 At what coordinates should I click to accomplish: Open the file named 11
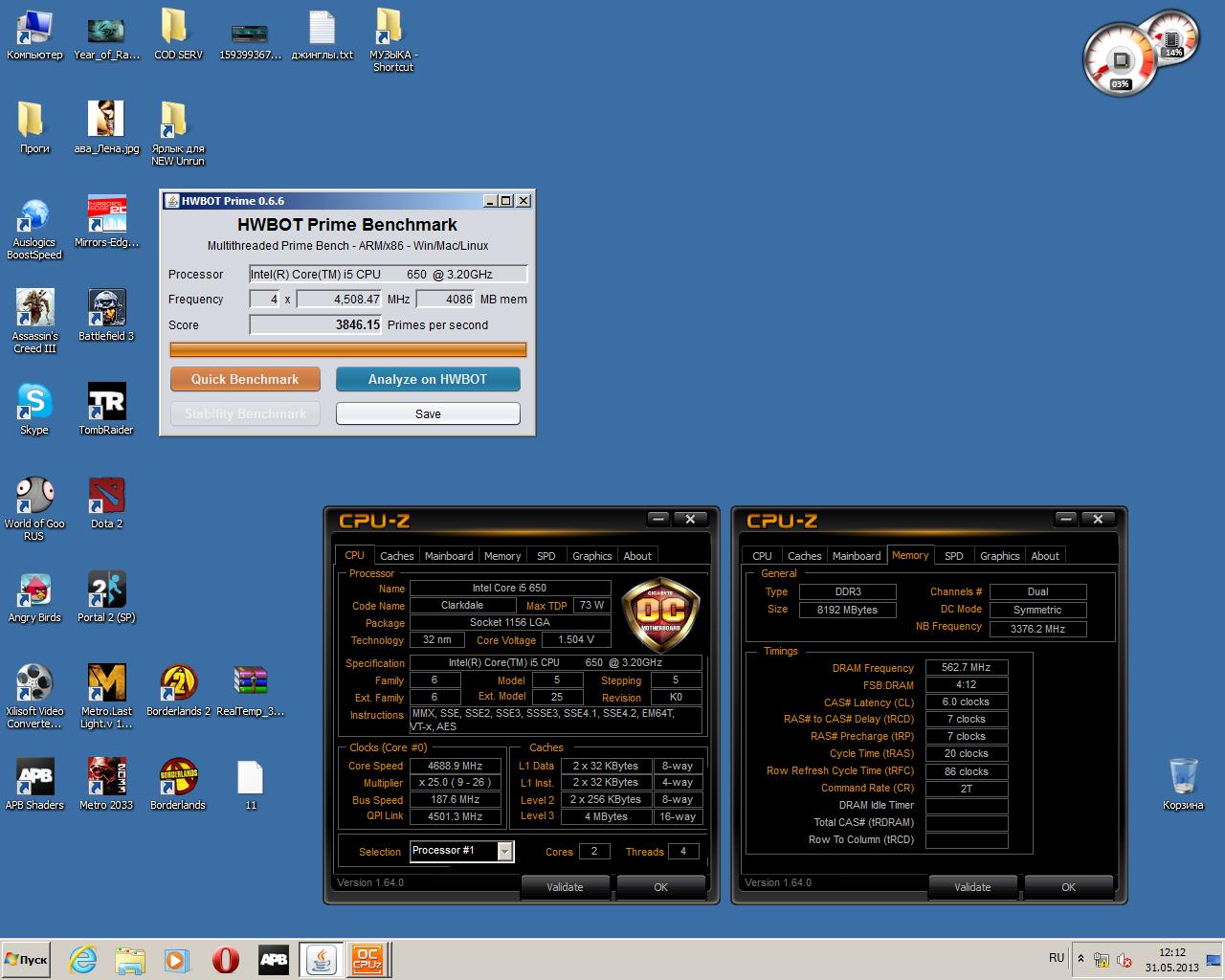pos(250,785)
